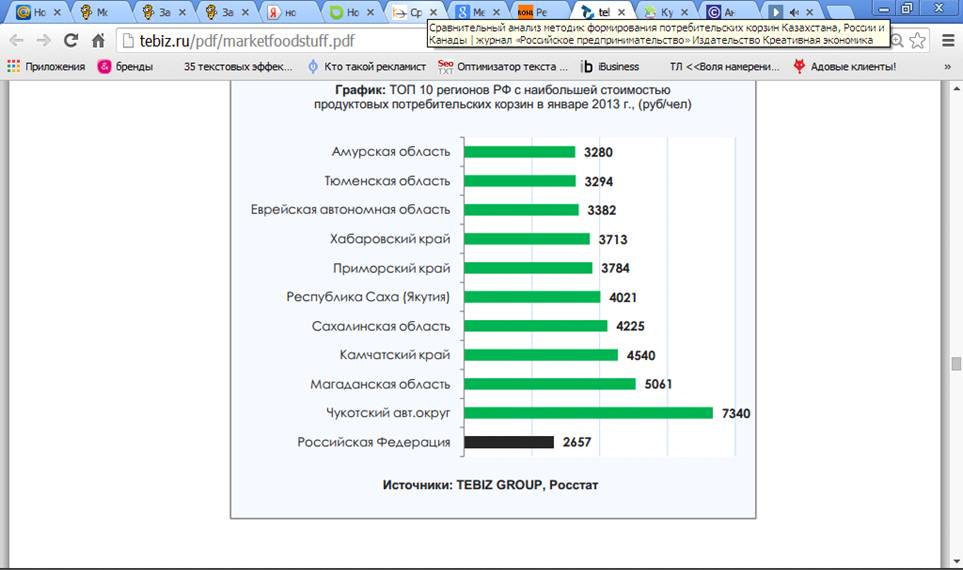Click the 4540 value label
963x570 pixels.
tap(641, 355)
